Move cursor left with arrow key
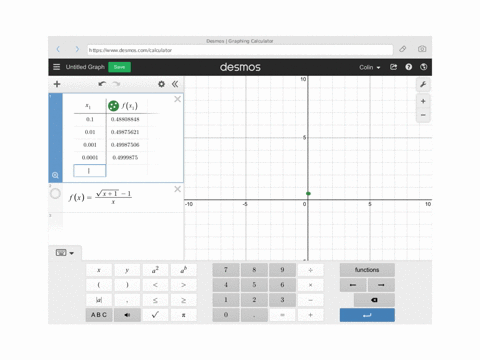This screenshot has width=480, height=360. 353,285
